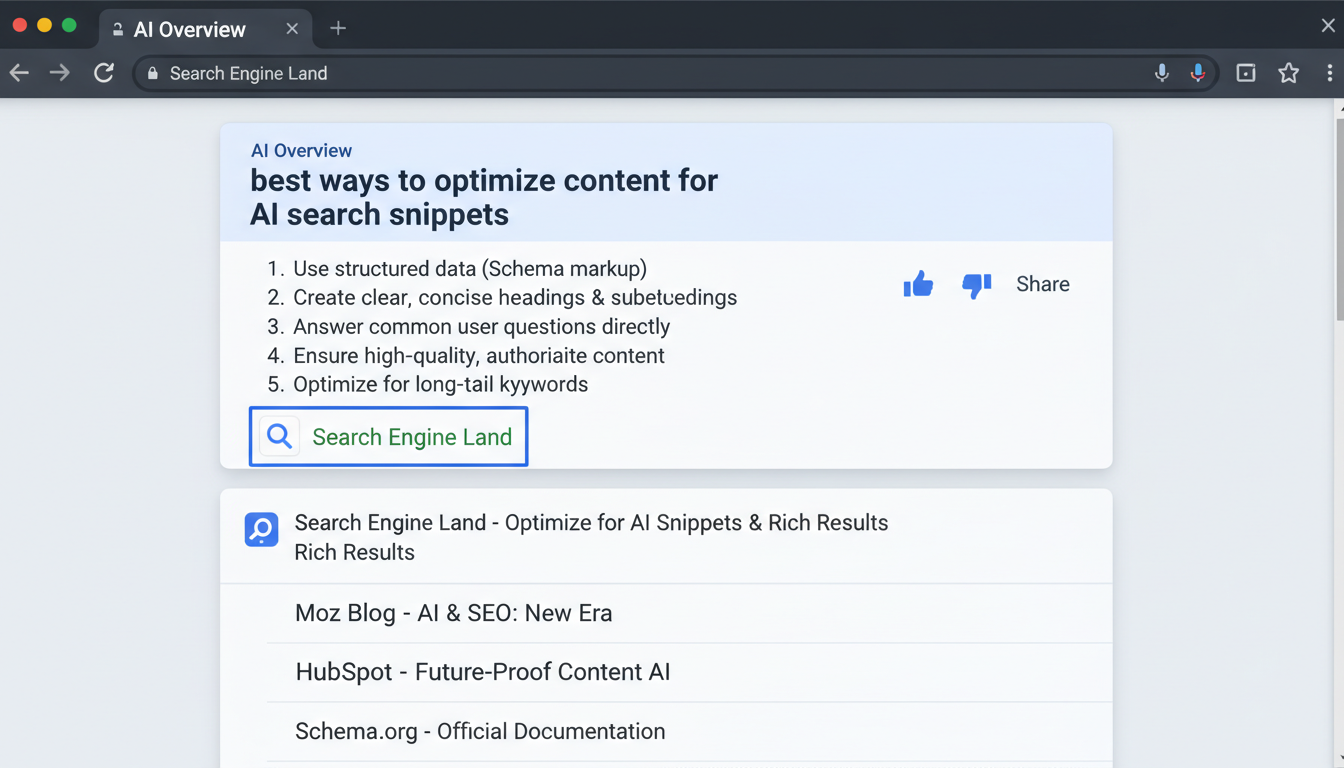1344x768 pixels.
Task: Share the AI Overview result
Action: 1043,284
